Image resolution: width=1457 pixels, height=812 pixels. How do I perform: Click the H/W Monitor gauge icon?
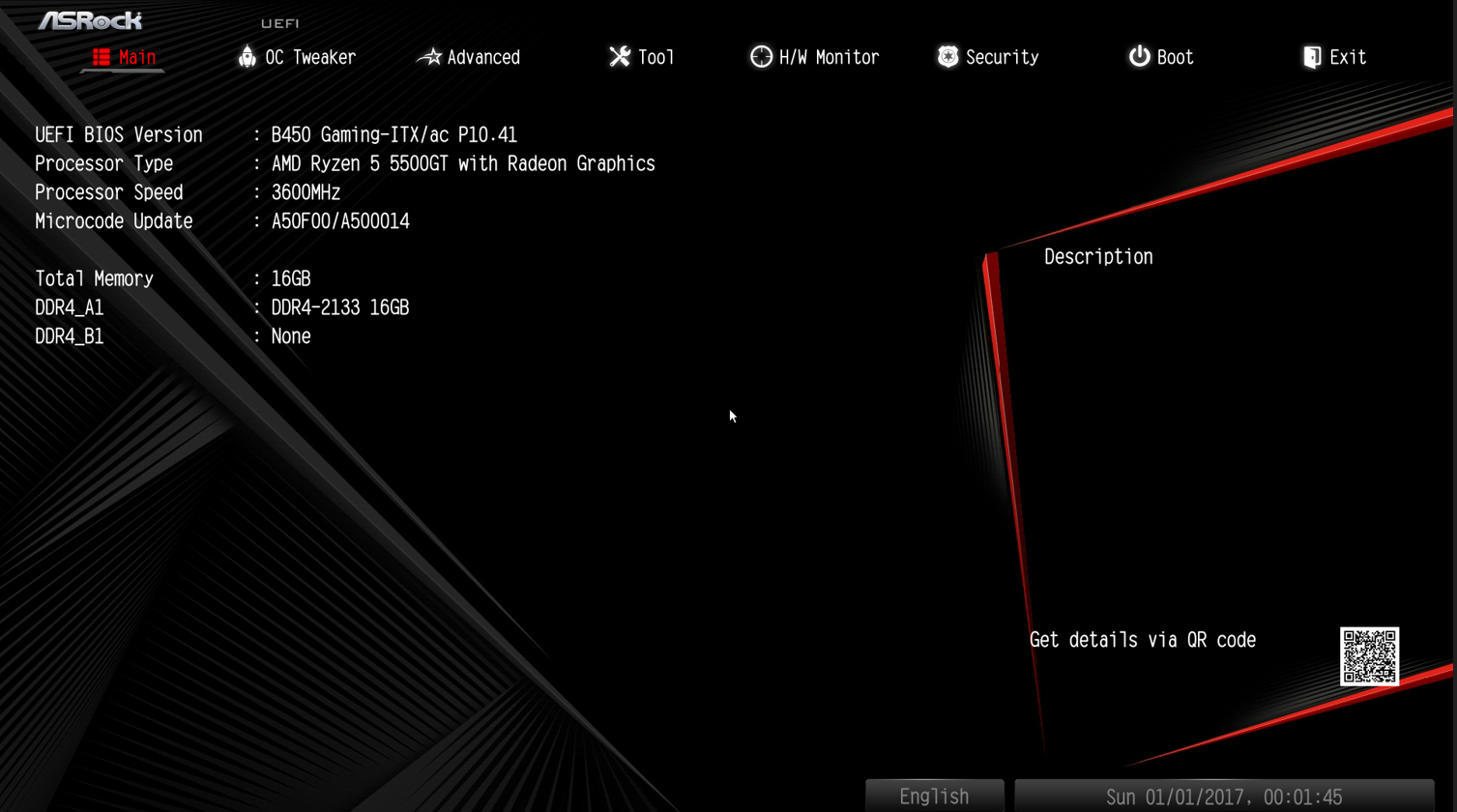coord(762,57)
